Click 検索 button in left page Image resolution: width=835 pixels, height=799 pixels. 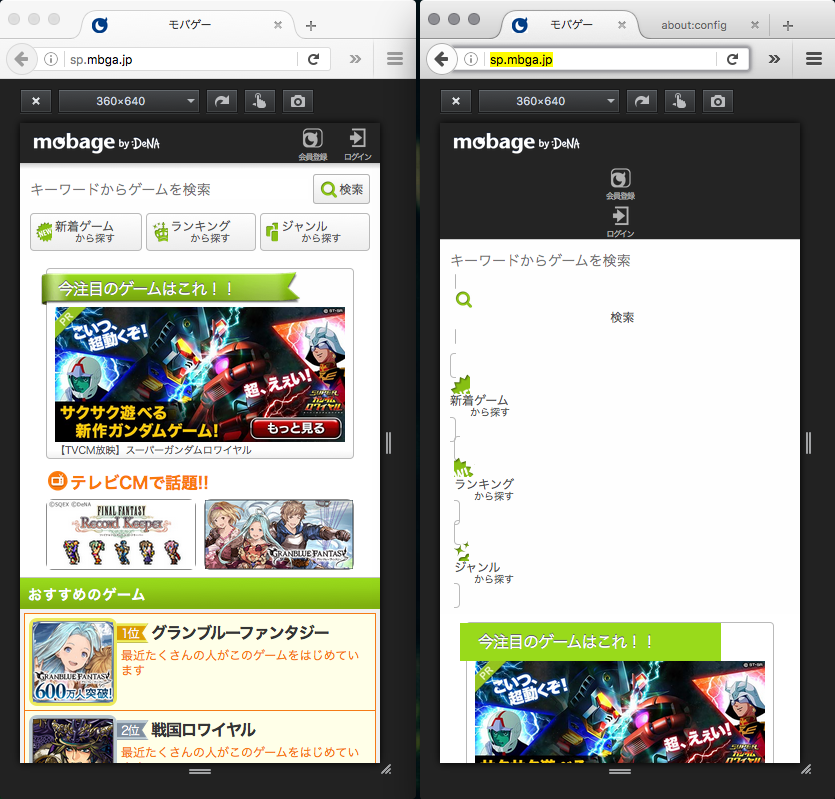[341, 189]
